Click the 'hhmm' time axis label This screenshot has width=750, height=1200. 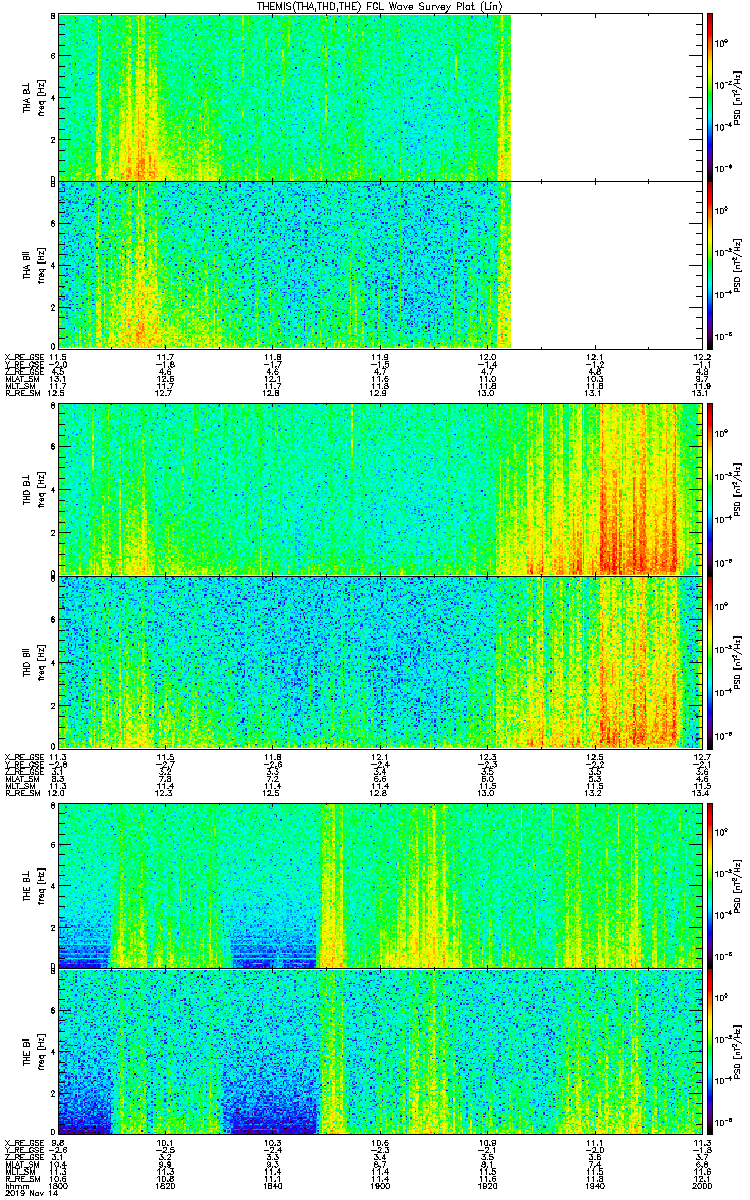17,1185
